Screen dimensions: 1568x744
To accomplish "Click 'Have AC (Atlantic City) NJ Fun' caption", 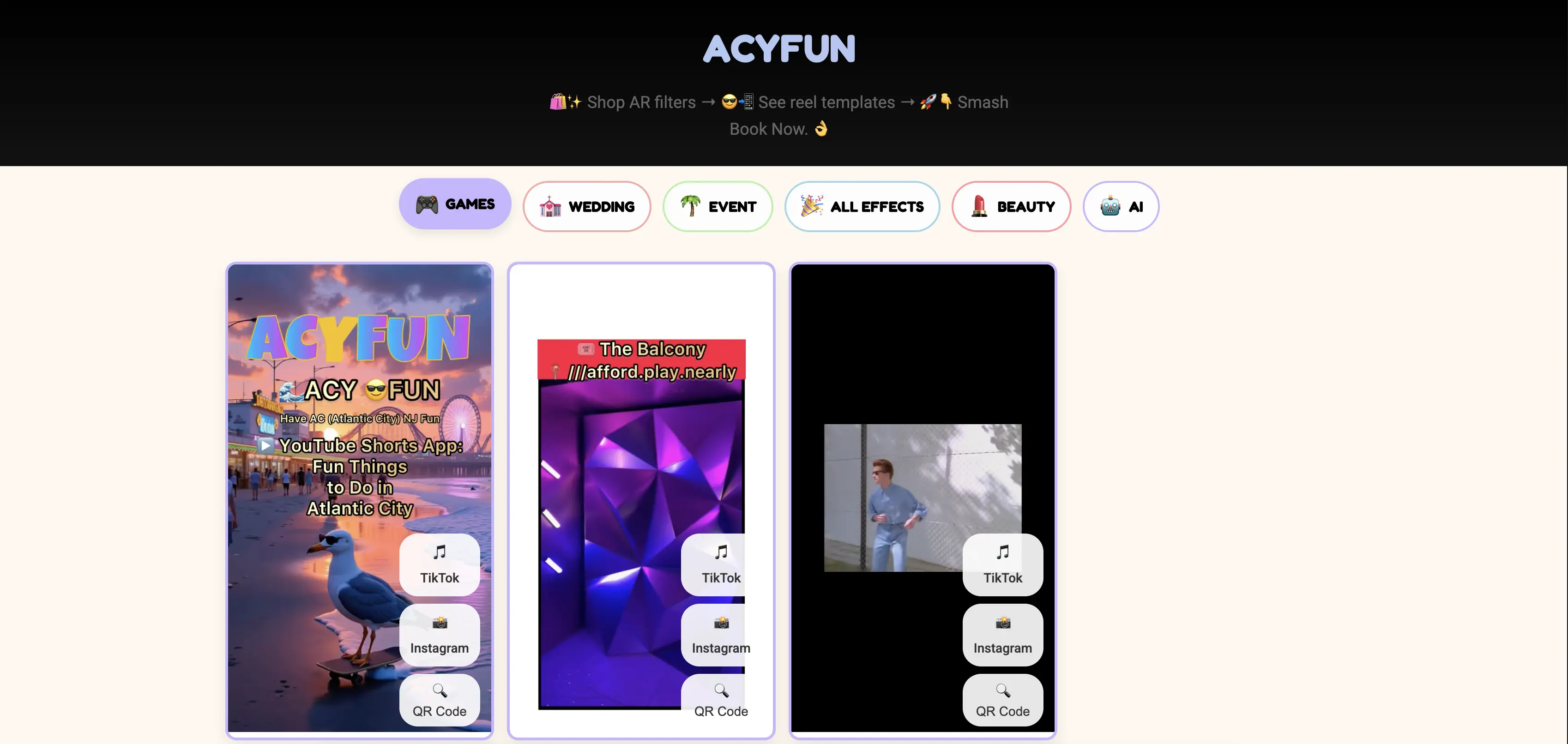I will 360,419.
